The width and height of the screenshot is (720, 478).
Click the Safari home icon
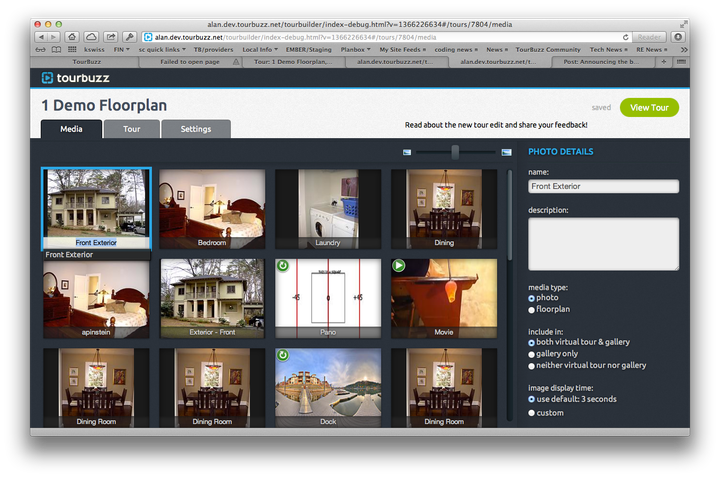point(72,37)
